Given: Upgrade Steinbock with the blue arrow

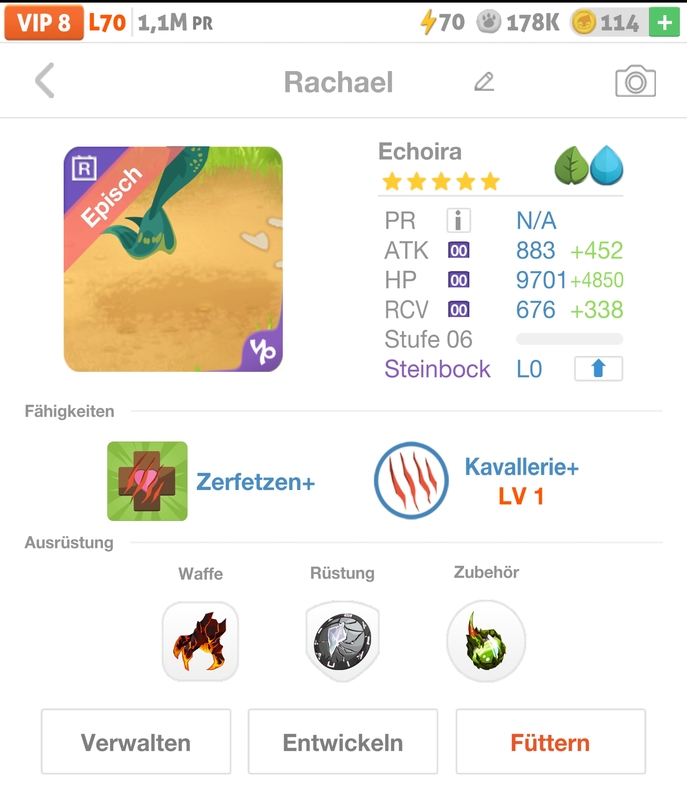Looking at the screenshot, I should pos(598,369).
